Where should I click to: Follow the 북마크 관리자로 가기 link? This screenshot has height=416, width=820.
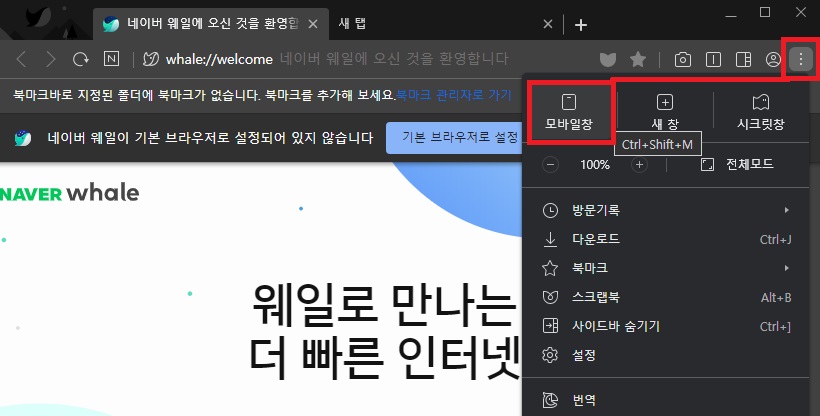453,95
